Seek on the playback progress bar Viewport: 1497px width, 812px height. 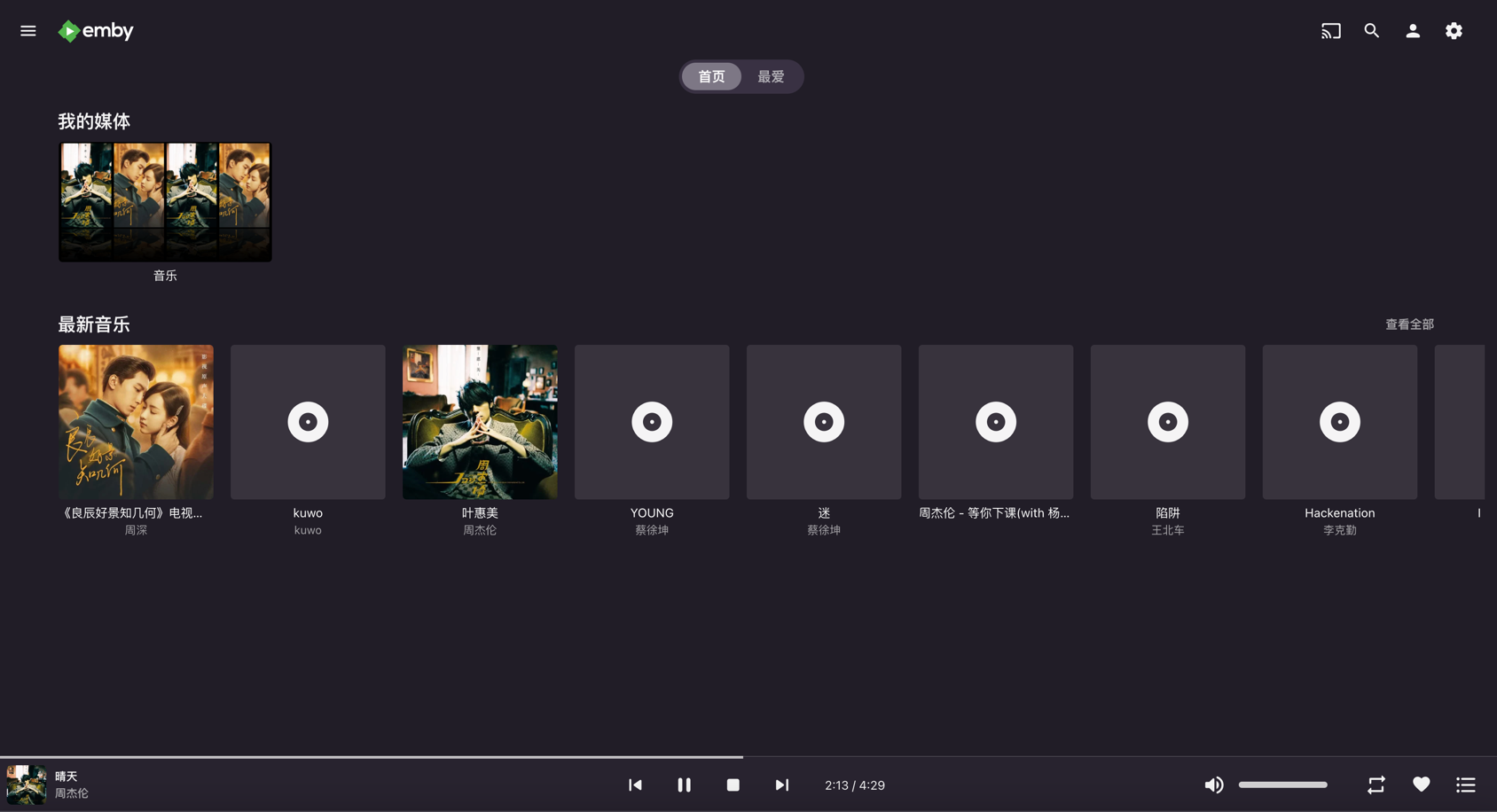click(748, 757)
